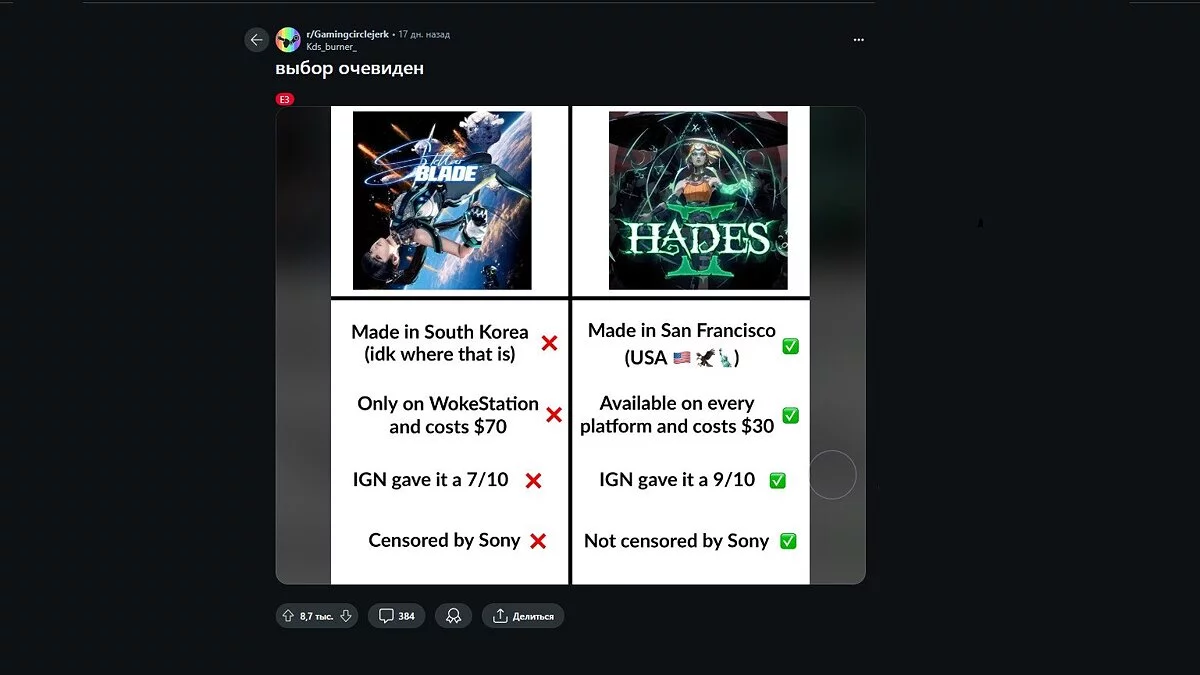Screen dimensions: 1200x675
Task: Click the Hades II cover image
Action: click(698, 200)
